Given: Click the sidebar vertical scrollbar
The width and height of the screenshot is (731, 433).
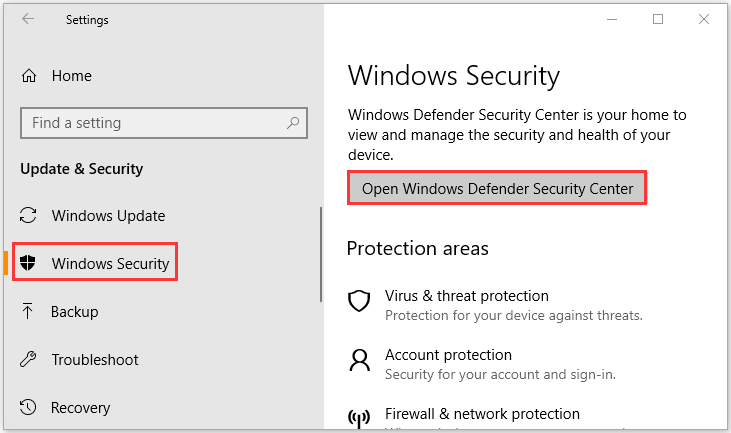Looking at the screenshot, I should pyautogui.click(x=321, y=254).
